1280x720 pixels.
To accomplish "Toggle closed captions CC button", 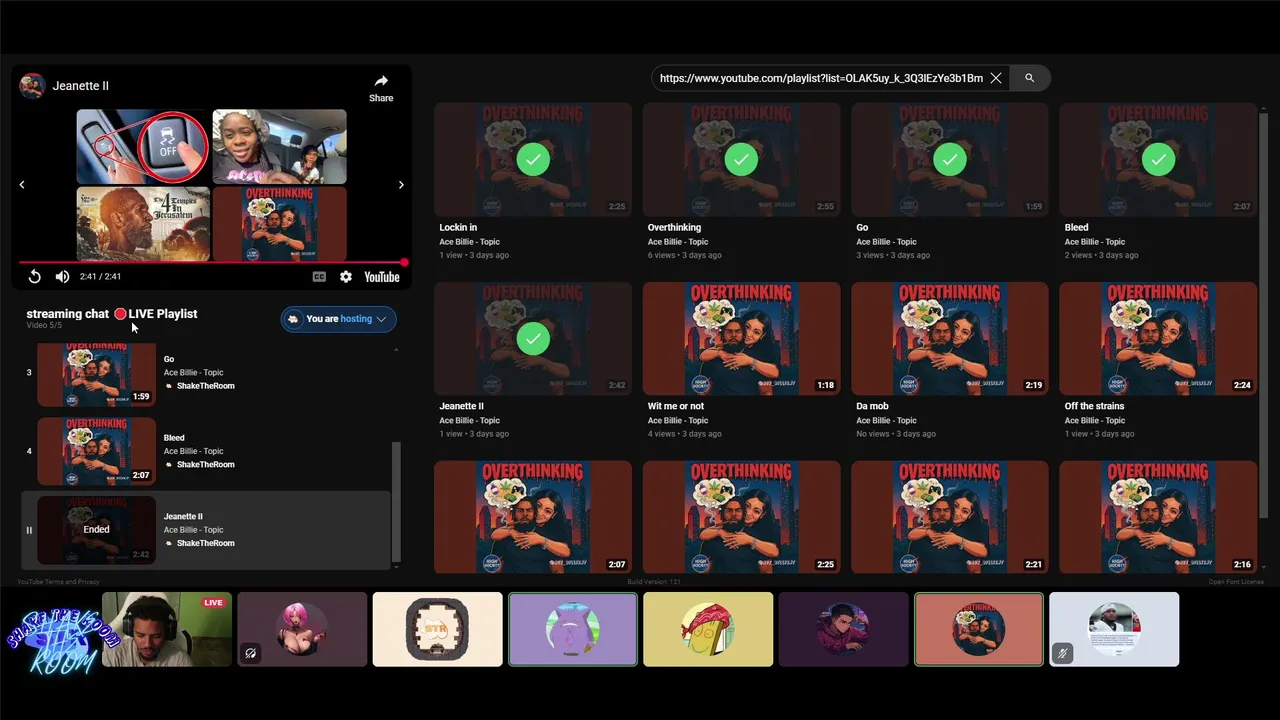I will [x=319, y=277].
